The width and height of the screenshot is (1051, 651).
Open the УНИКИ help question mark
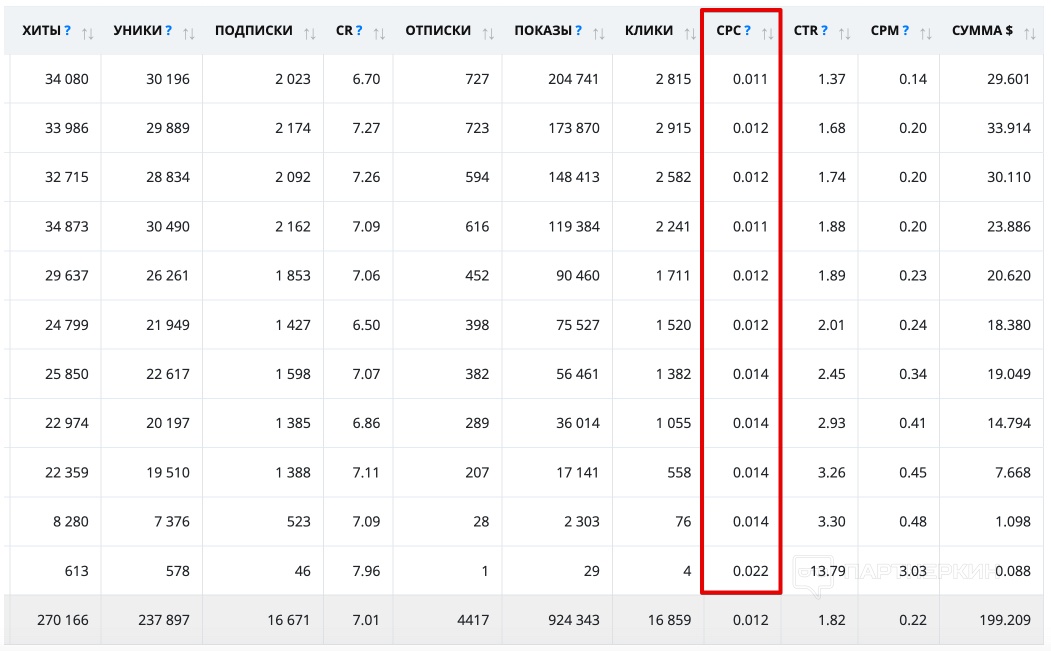pos(169,30)
